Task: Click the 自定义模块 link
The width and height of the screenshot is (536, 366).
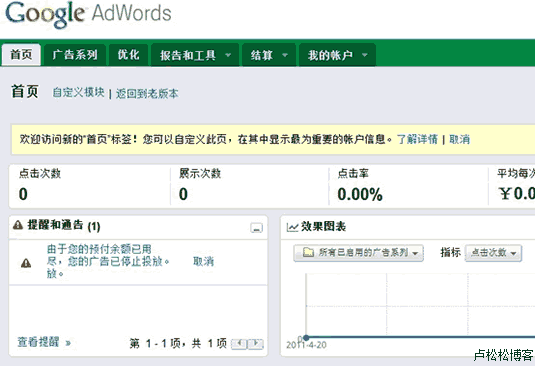Action: [x=78, y=92]
